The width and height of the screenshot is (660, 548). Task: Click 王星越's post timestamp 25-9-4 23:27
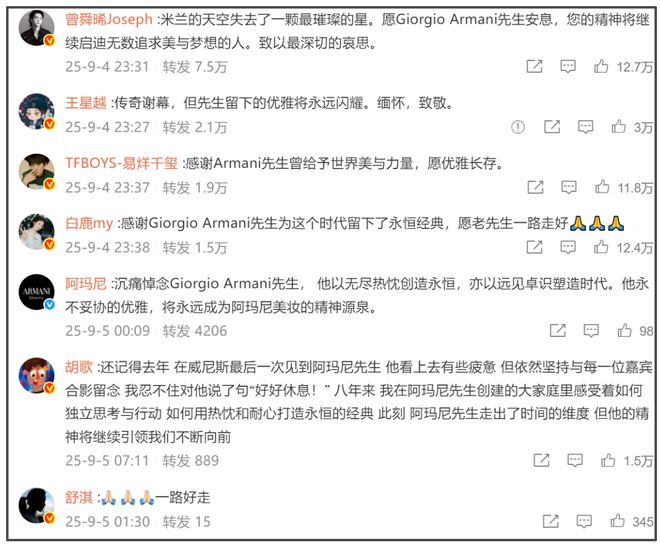point(107,127)
